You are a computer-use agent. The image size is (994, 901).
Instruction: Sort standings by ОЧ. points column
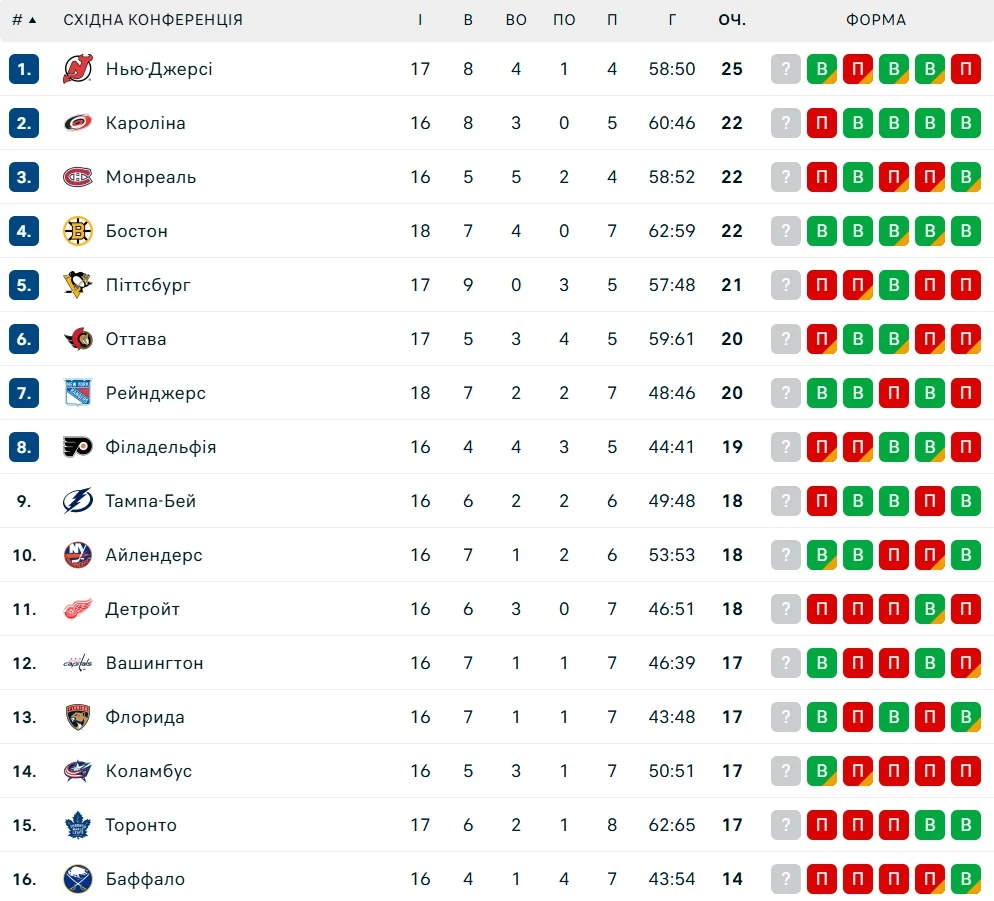coord(732,20)
